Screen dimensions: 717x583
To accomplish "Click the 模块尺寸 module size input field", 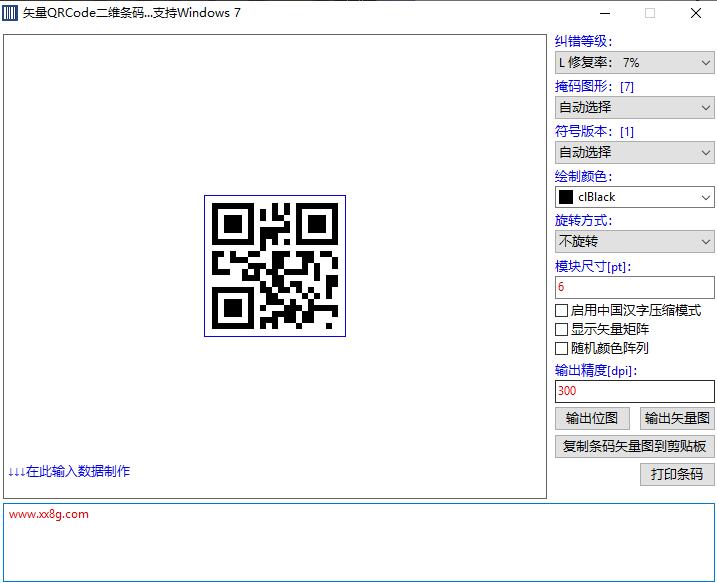I will tap(635, 287).
